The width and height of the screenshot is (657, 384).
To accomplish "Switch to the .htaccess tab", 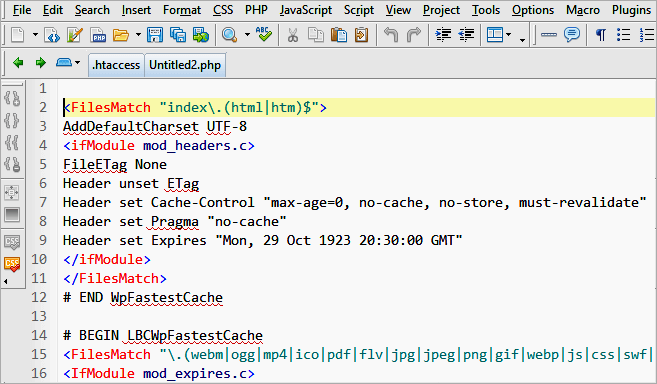I will 116,65.
